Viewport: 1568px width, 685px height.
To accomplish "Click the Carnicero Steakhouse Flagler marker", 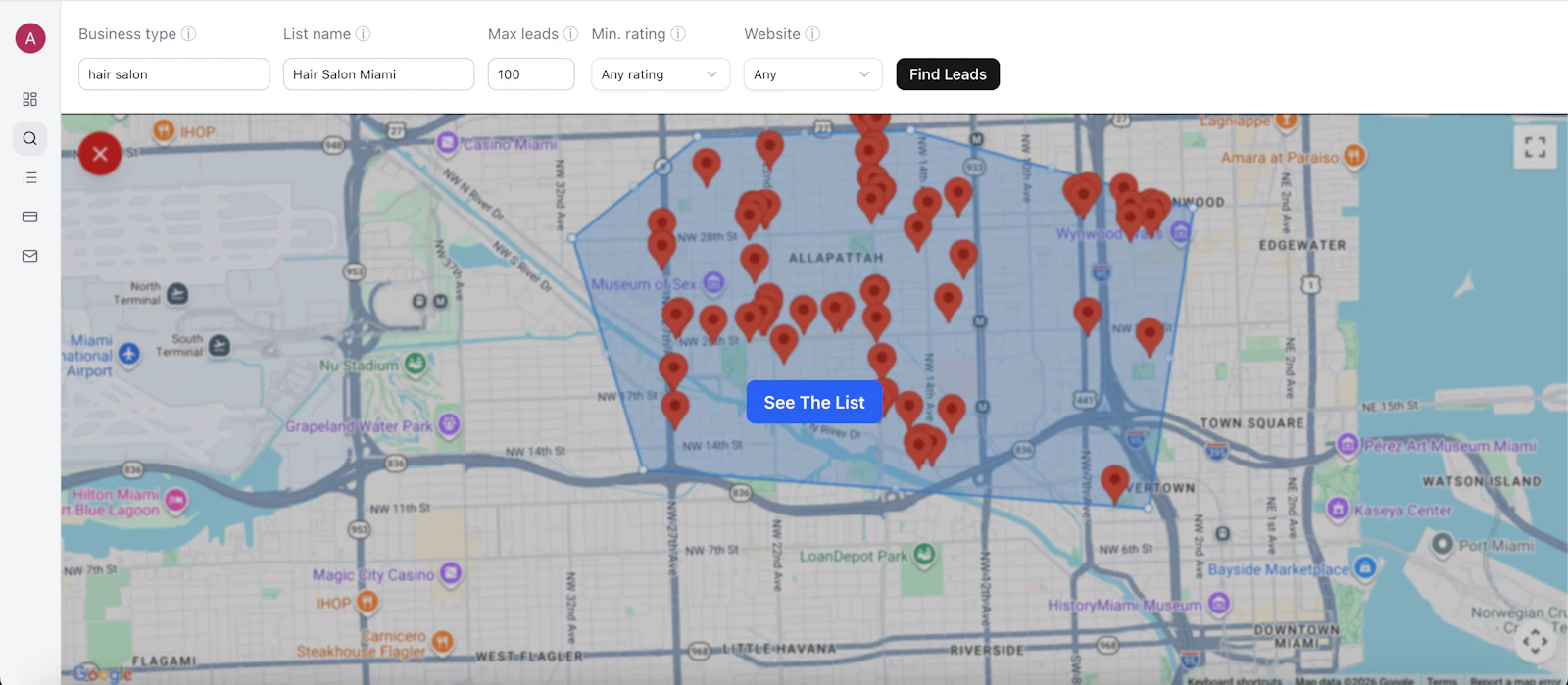I will pyautogui.click(x=443, y=642).
